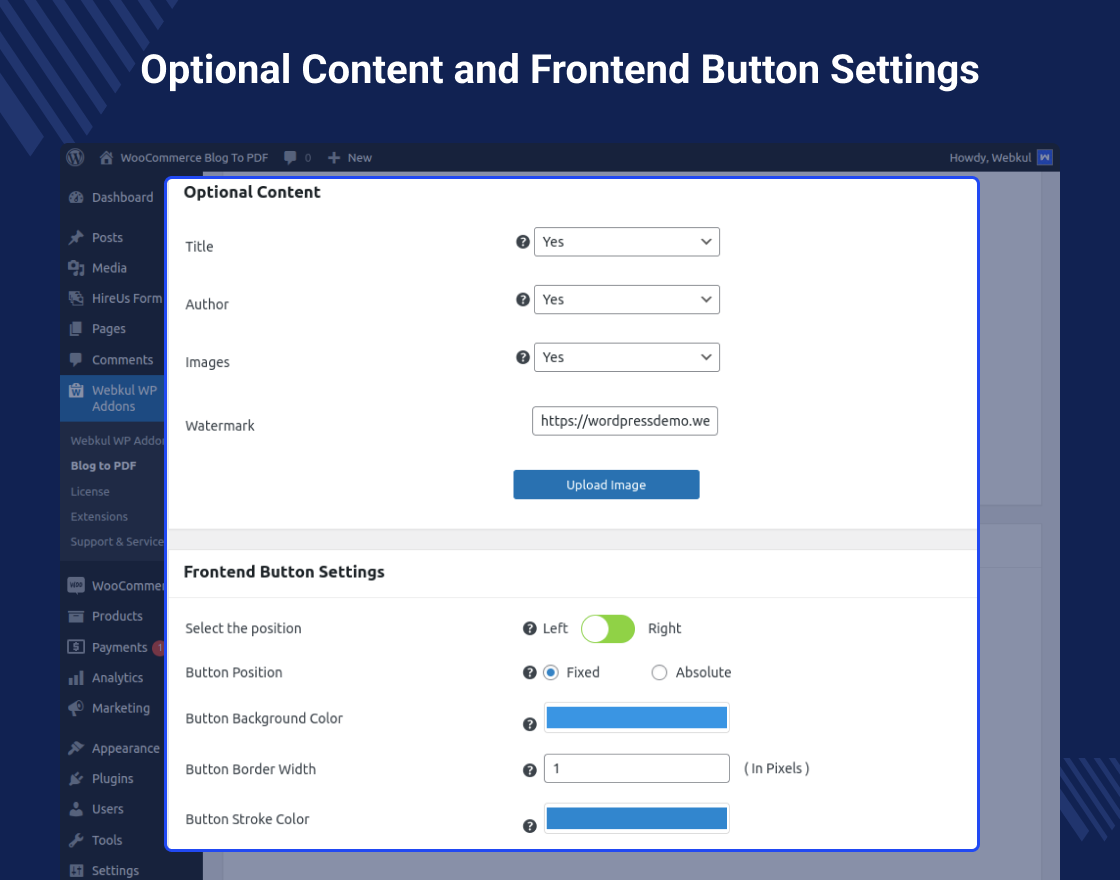Expand the Images Yes dropdown
The width and height of the screenshot is (1120, 880).
click(627, 357)
